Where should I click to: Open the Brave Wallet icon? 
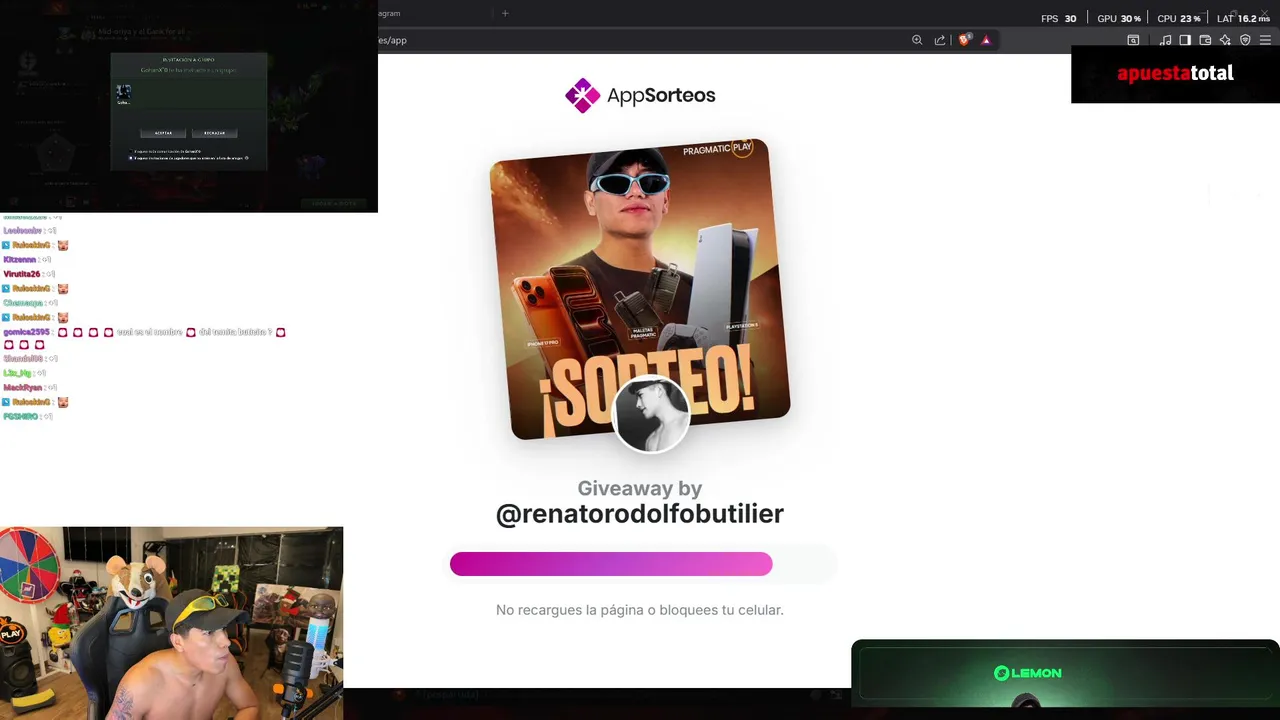[x=1205, y=40]
